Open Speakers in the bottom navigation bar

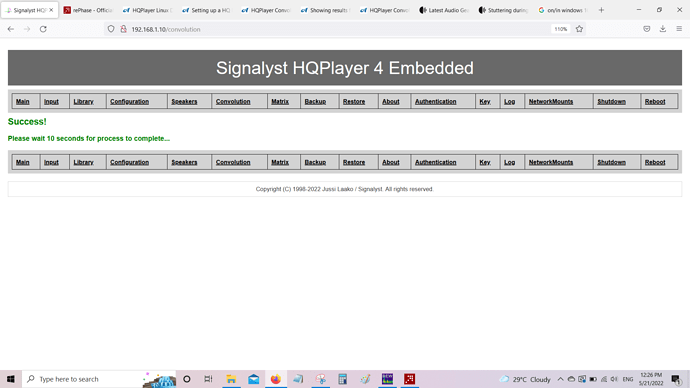(184, 162)
